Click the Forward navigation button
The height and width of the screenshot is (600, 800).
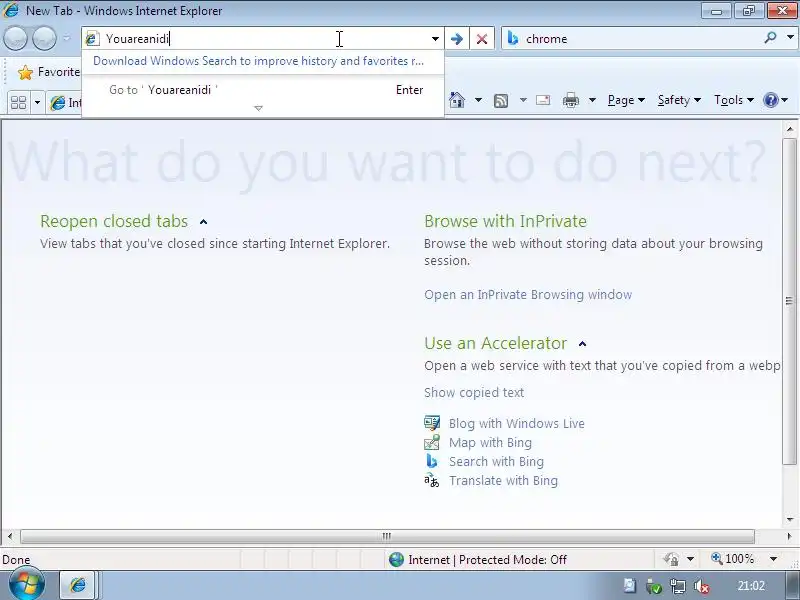(44, 38)
